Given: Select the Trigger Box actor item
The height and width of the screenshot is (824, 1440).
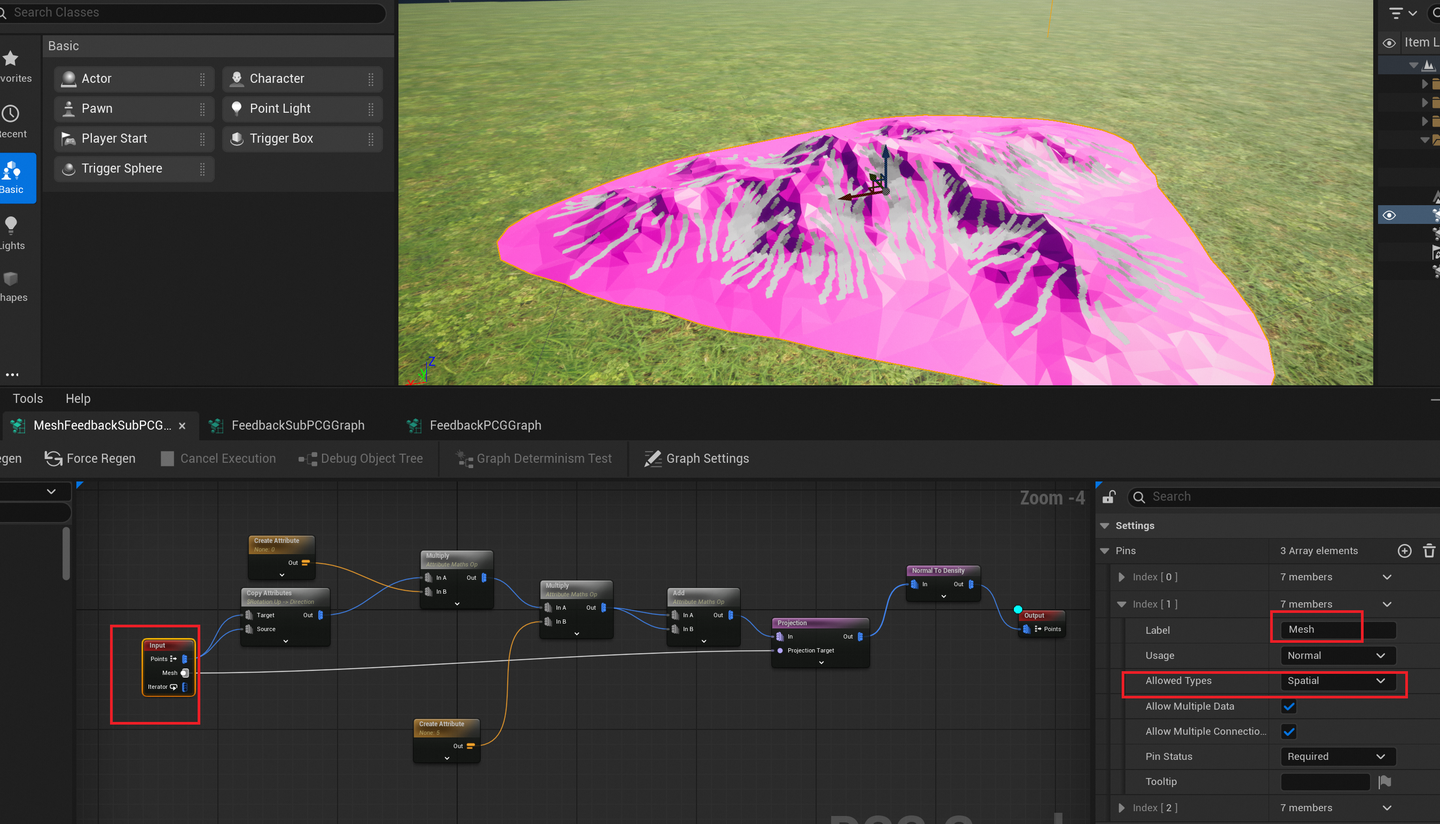Looking at the screenshot, I should pos(302,139).
